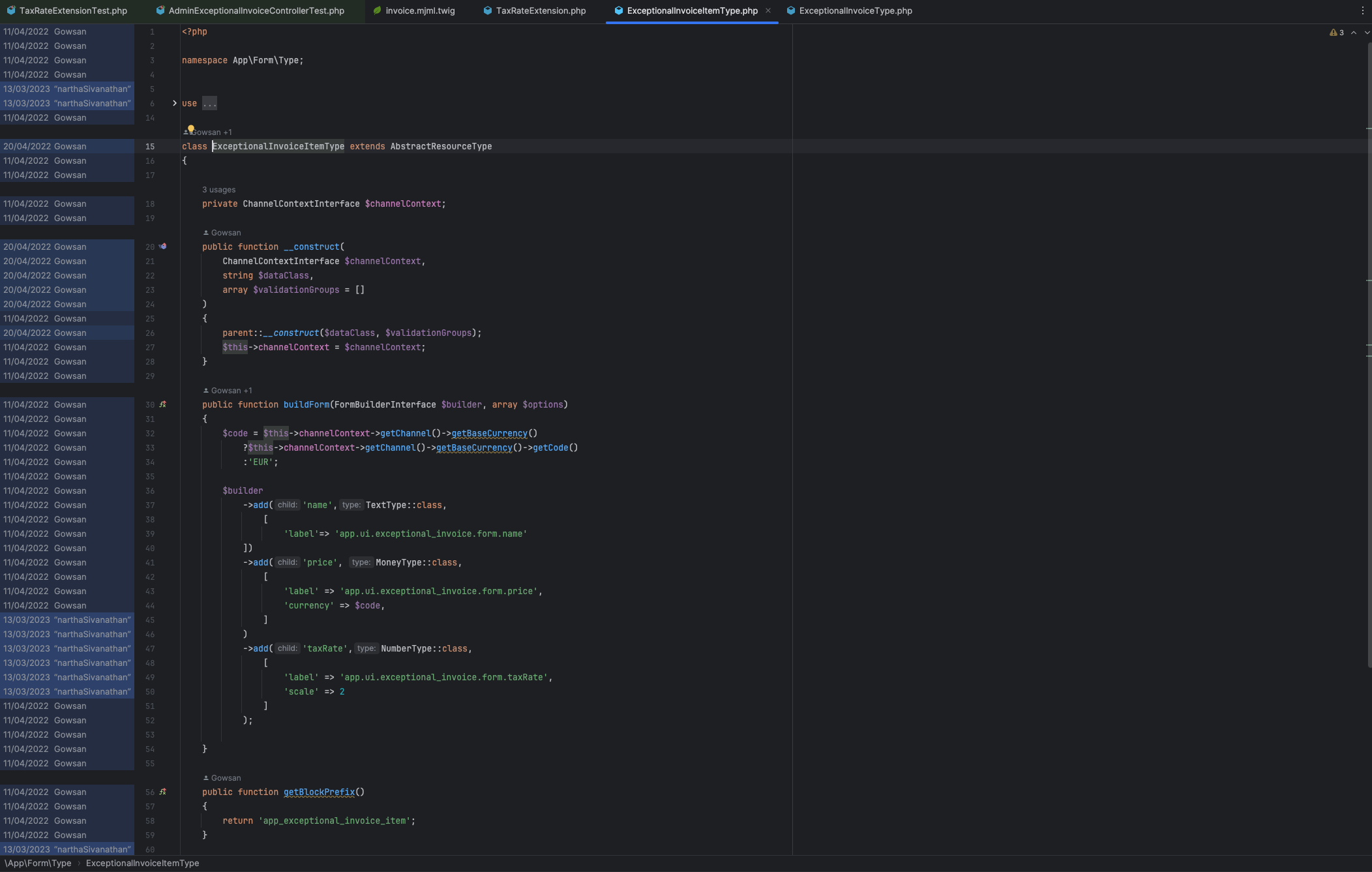This screenshot has width=1372, height=872.
Task: Click the gutter override icon beside buildForm
Action: (x=163, y=404)
